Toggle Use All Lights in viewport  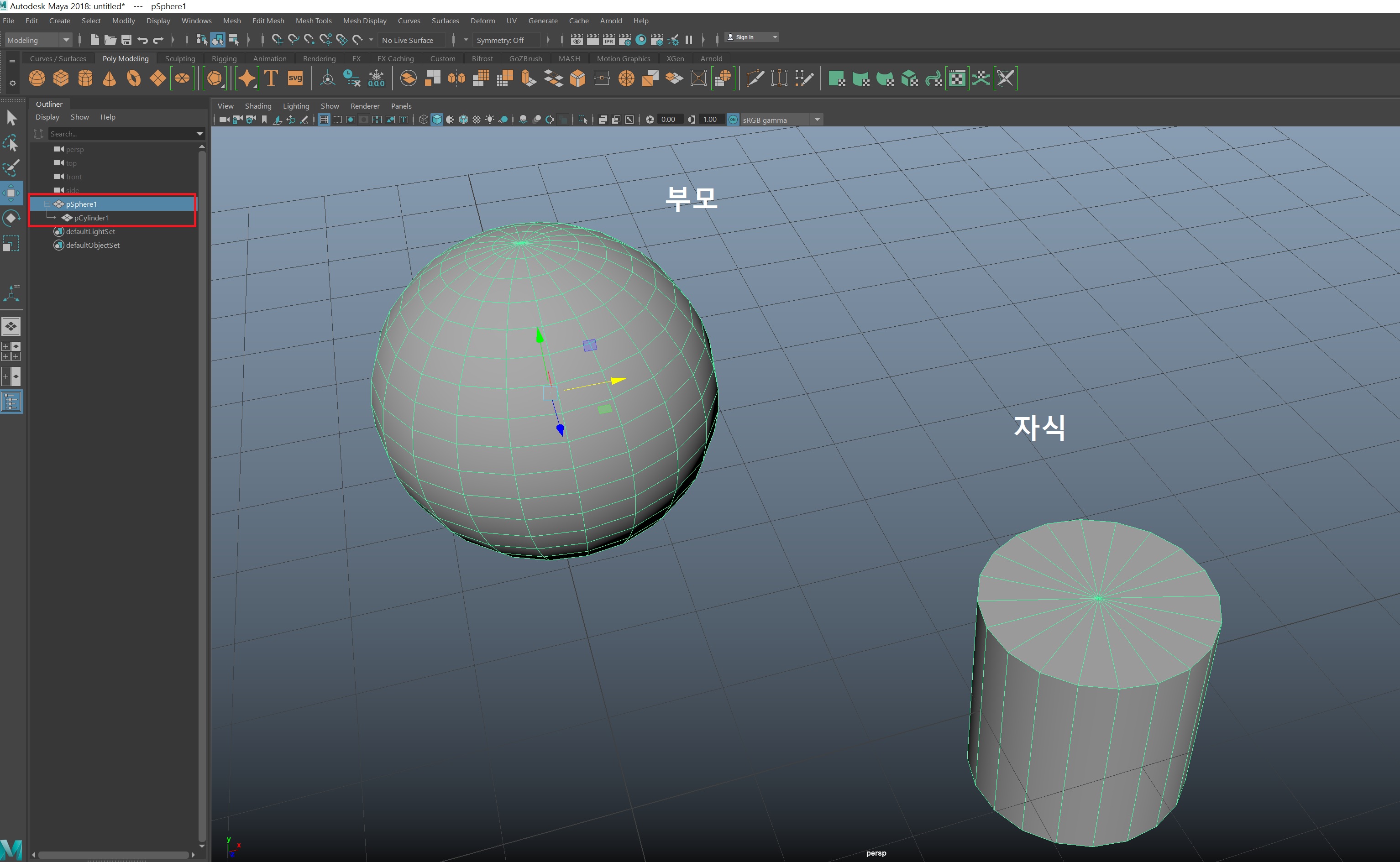pyautogui.click(x=490, y=119)
